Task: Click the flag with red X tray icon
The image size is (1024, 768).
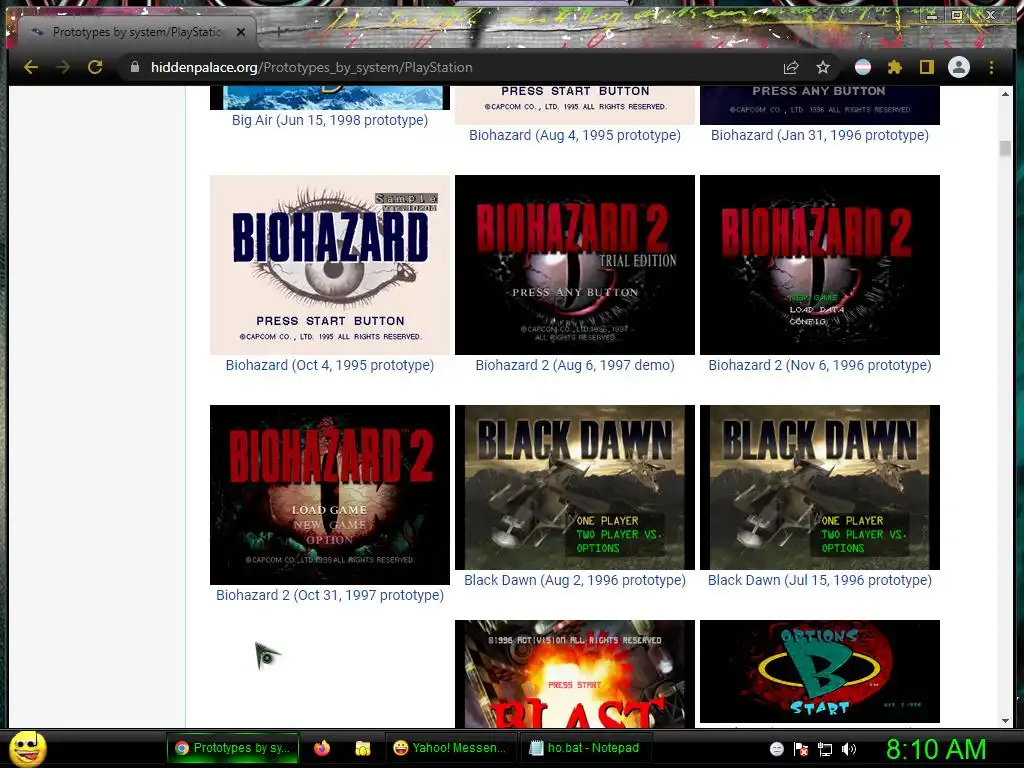Action: click(x=801, y=749)
